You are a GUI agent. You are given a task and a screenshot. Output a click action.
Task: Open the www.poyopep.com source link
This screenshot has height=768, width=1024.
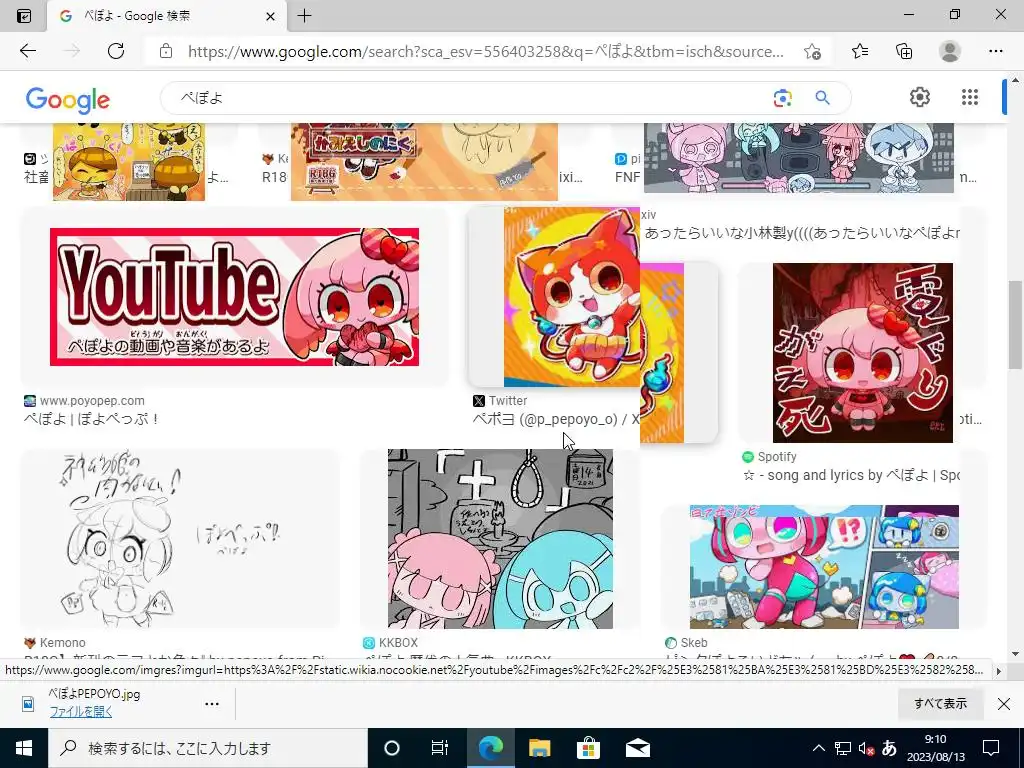(92, 401)
